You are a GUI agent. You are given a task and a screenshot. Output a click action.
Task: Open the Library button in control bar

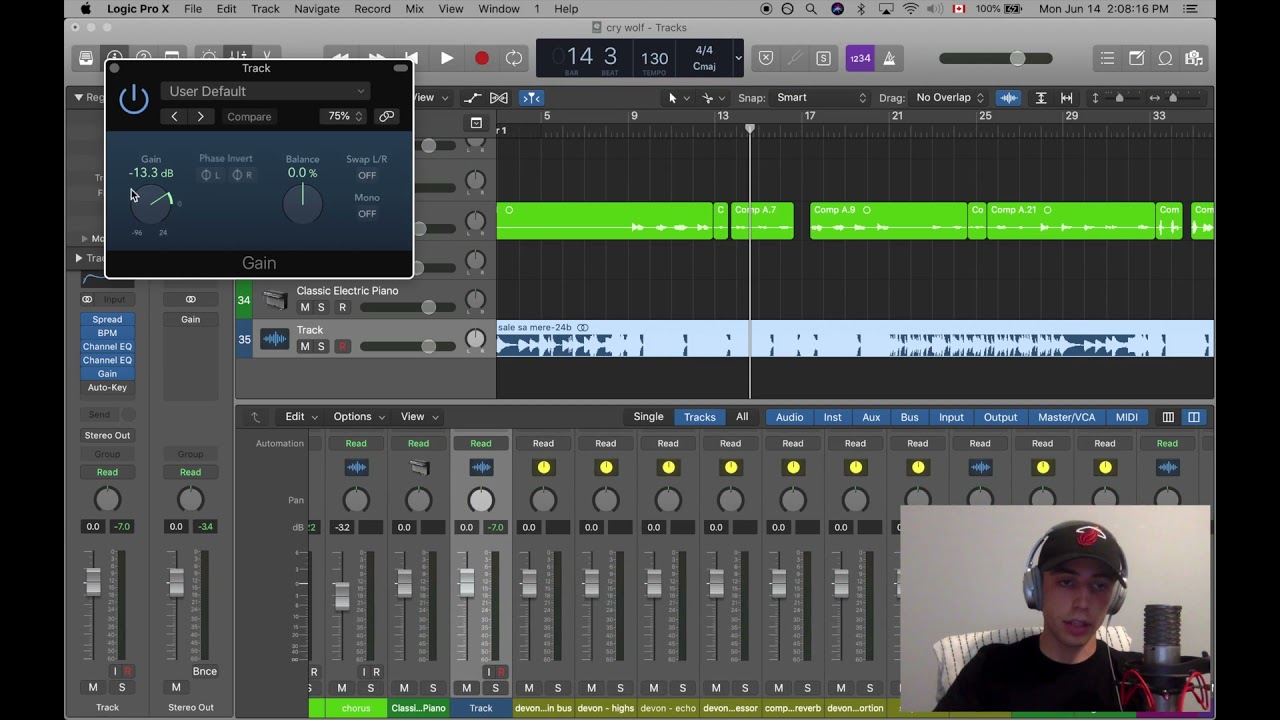86,58
